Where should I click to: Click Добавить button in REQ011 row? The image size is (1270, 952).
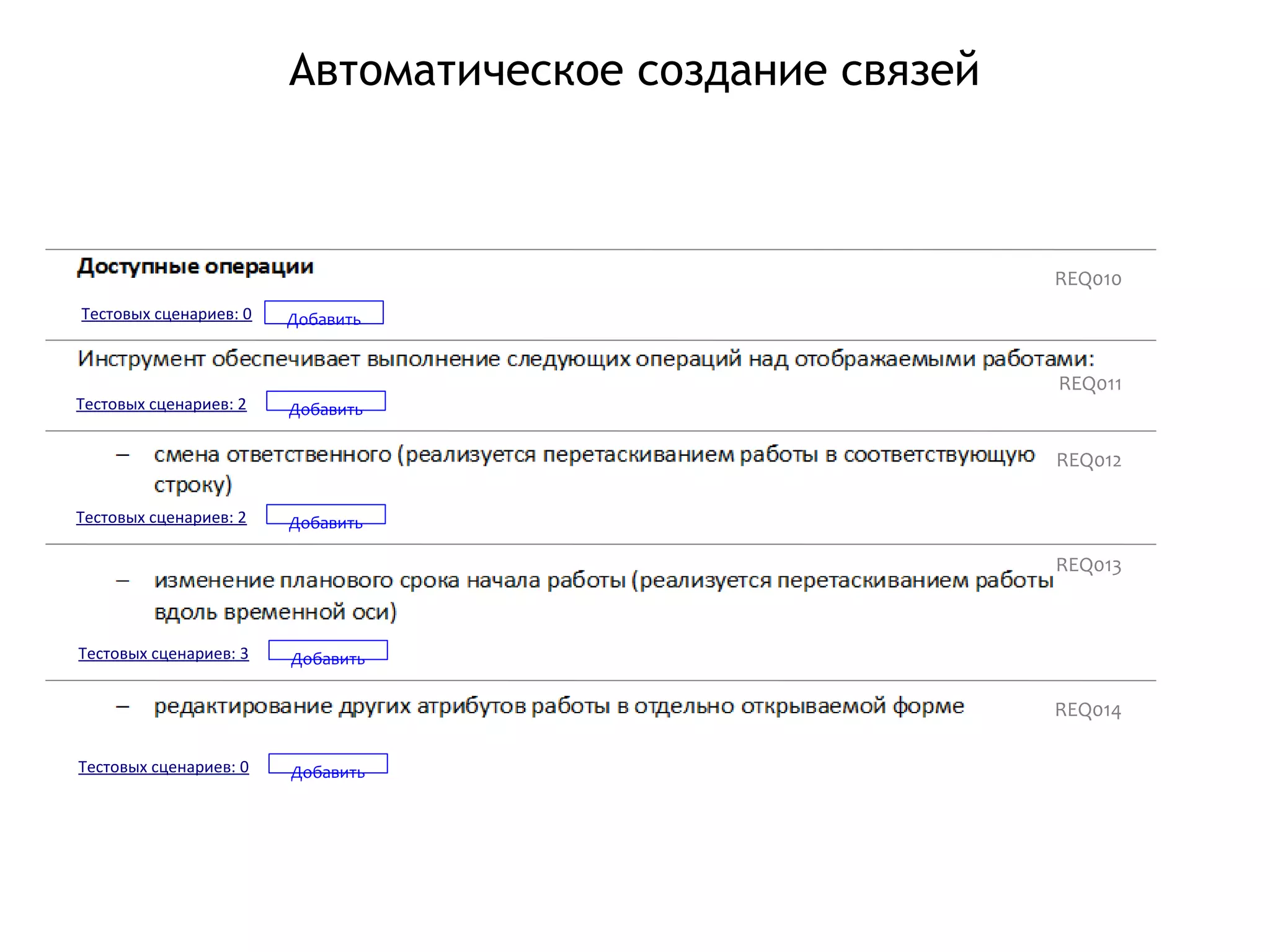pyautogui.click(x=326, y=401)
